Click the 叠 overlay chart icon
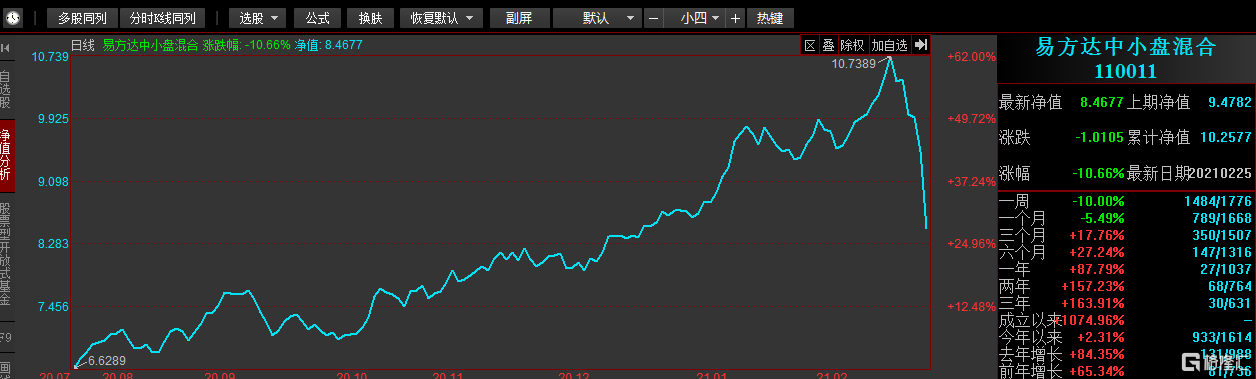Image resolution: width=1256 pixels, height=379 pixels. [828, 45]
